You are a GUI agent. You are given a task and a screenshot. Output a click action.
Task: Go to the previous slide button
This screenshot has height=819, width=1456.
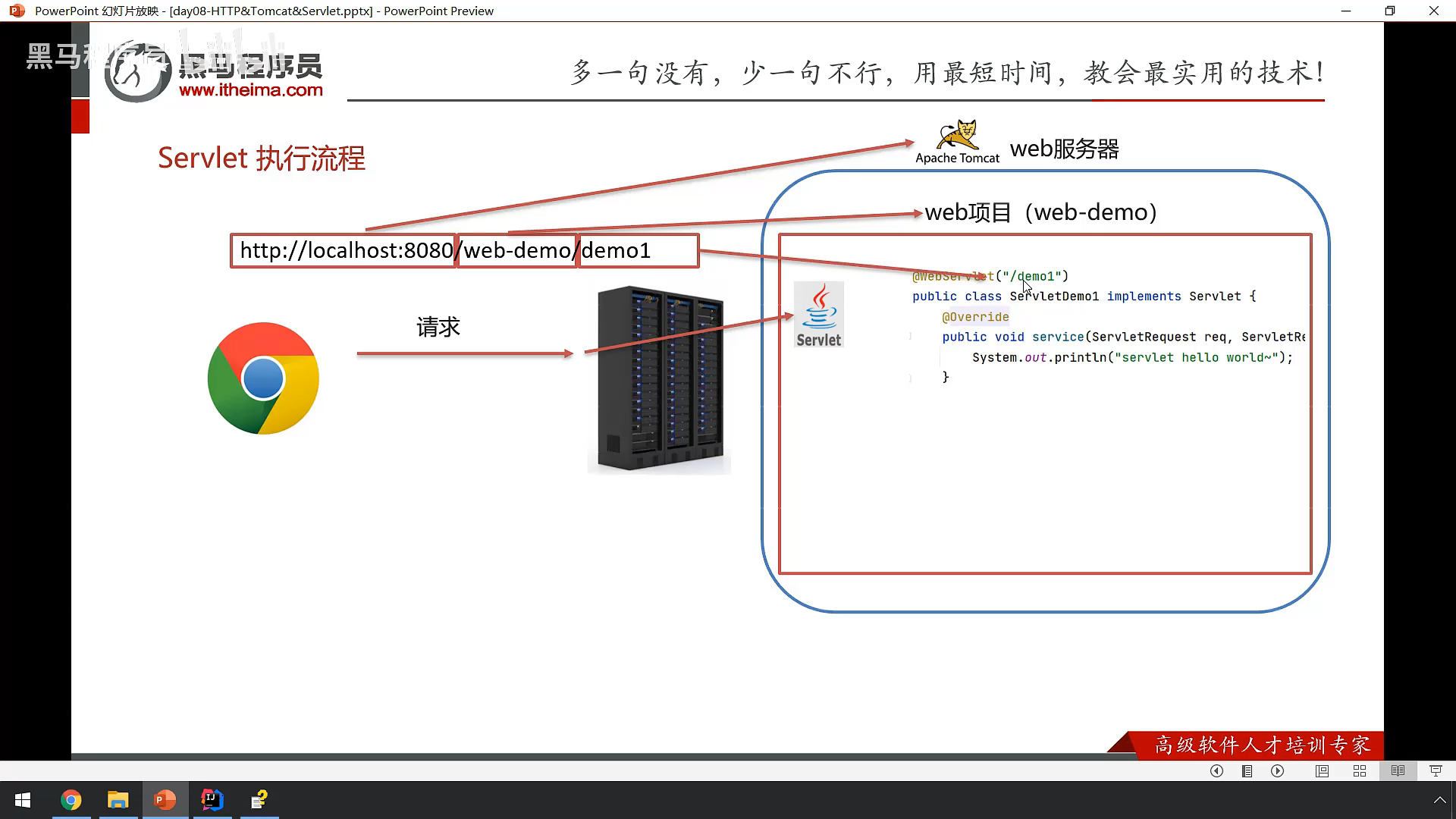[x=1216, y=770]
